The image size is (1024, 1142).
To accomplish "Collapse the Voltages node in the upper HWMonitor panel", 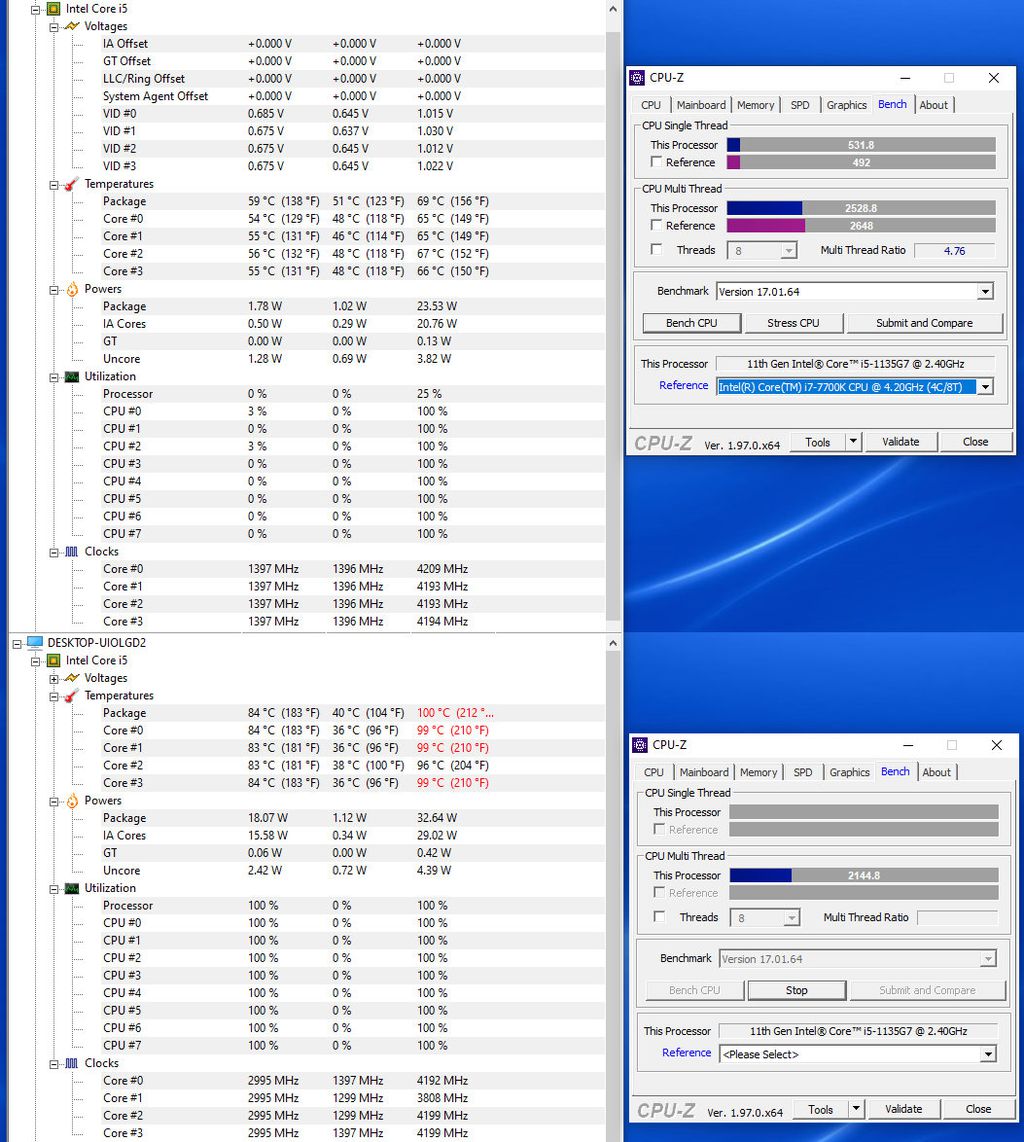I will (54, 27).
